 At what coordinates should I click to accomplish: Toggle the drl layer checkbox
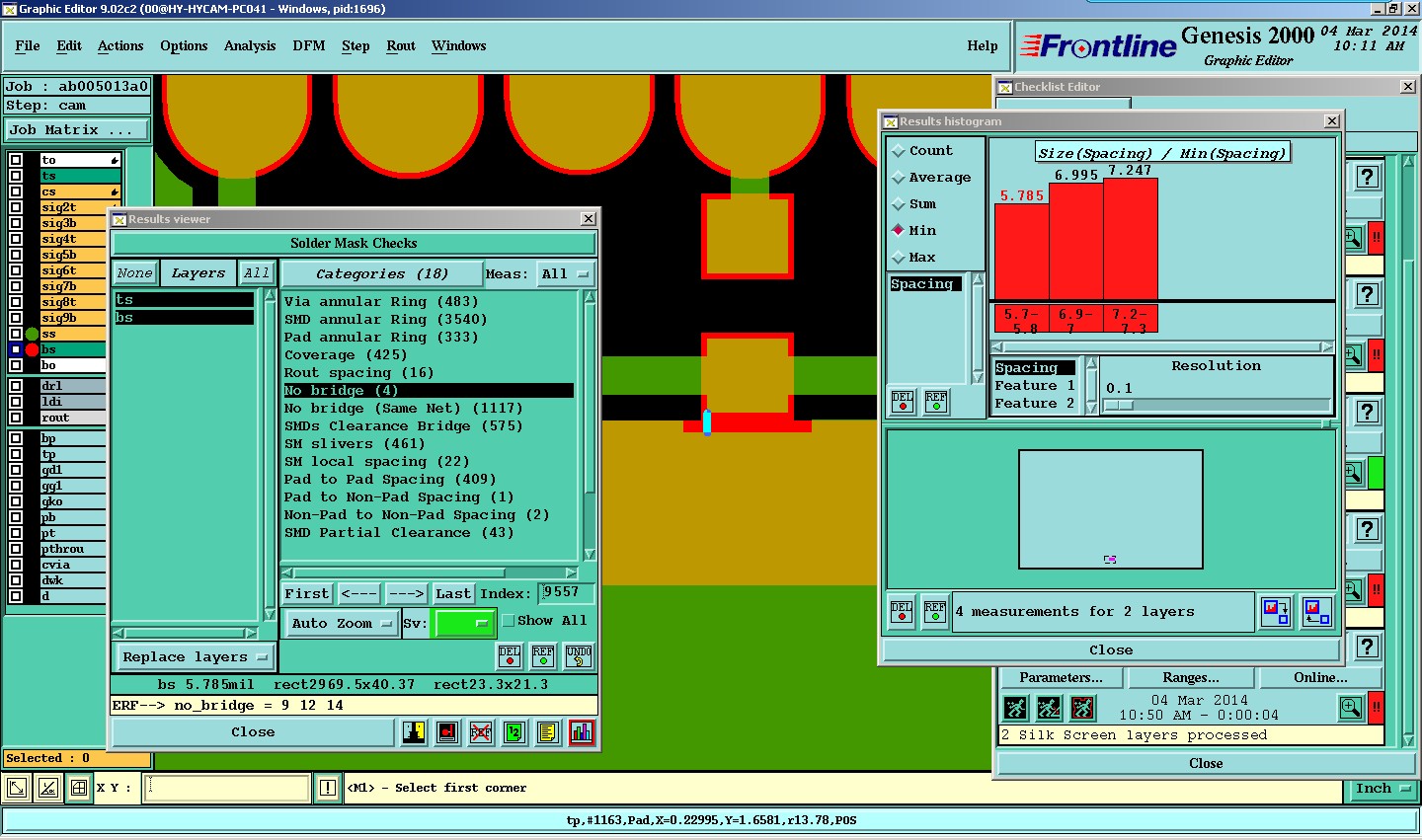pyautogui.click(x=16, y=386)
